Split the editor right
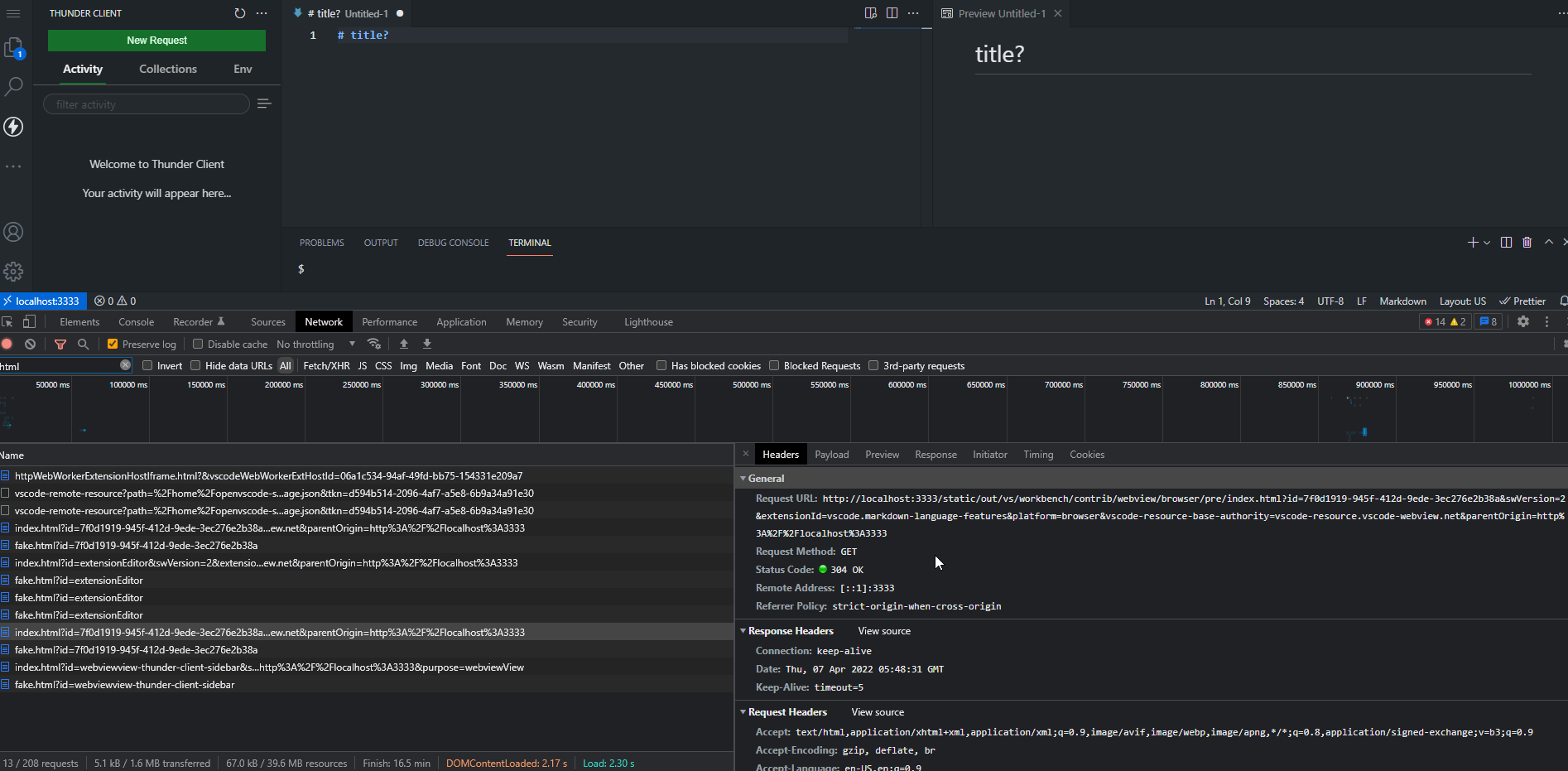Screen dimensions: 1568x771 click(892, 13)
